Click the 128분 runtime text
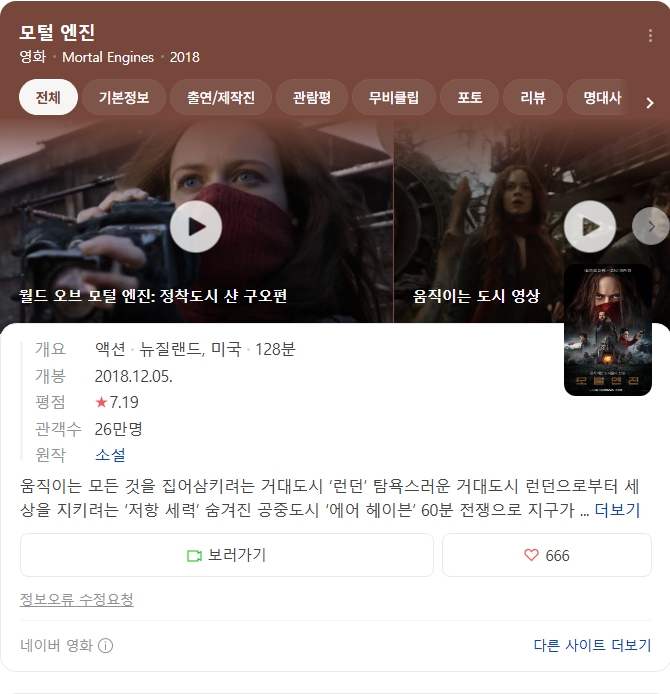Screen dimensions: 670x694 coord(275,349)
